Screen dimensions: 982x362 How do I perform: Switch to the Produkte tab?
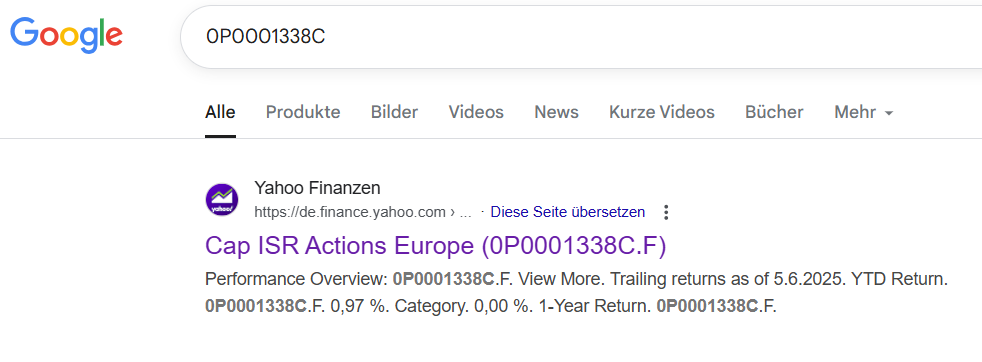tap(303, 112)
